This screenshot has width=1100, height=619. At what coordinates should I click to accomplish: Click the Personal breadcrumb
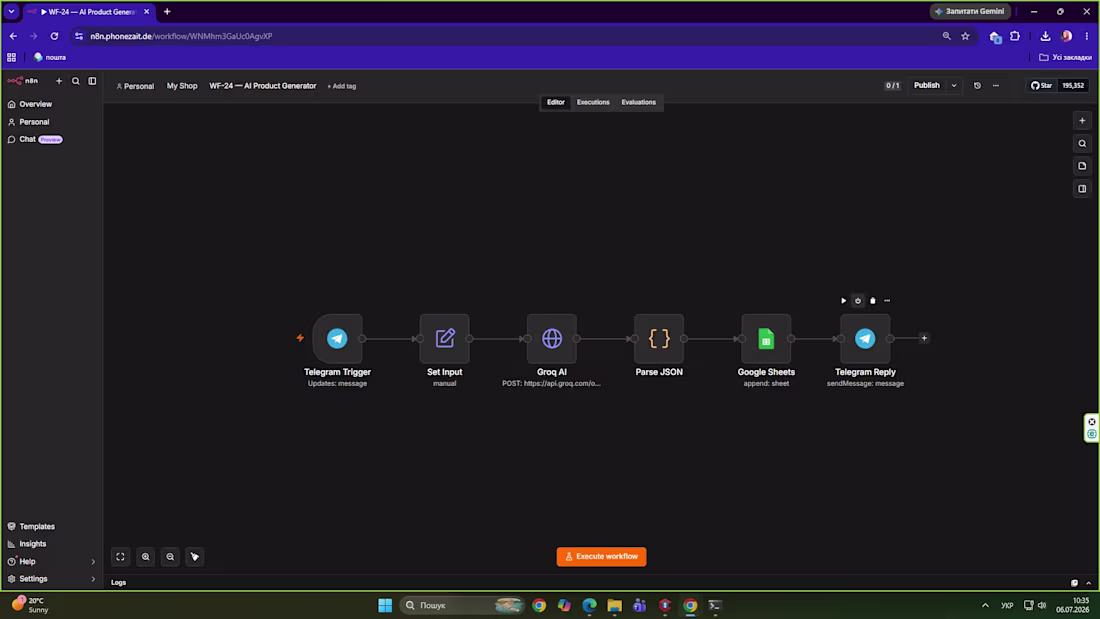coord(135,86)
